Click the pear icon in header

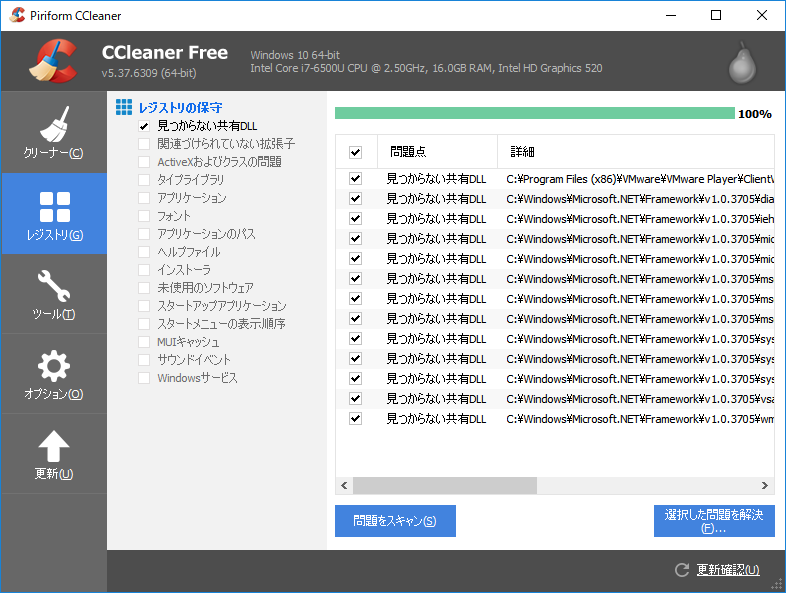coord(742,63)
